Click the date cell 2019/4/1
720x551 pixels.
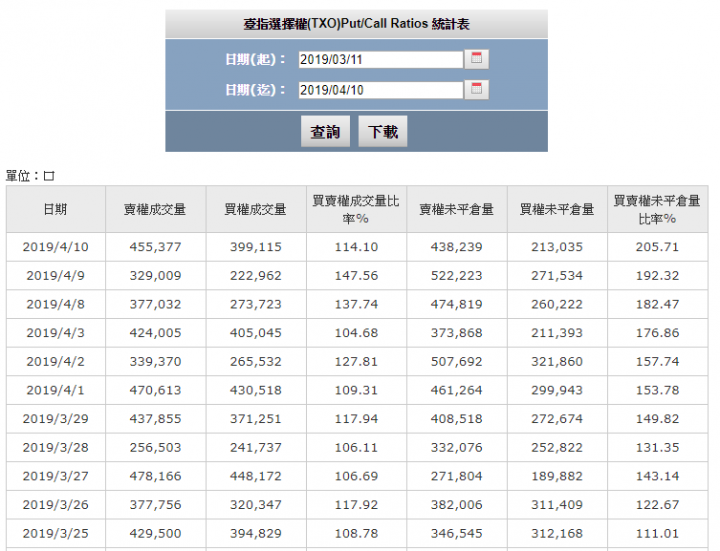coord(56,390)
